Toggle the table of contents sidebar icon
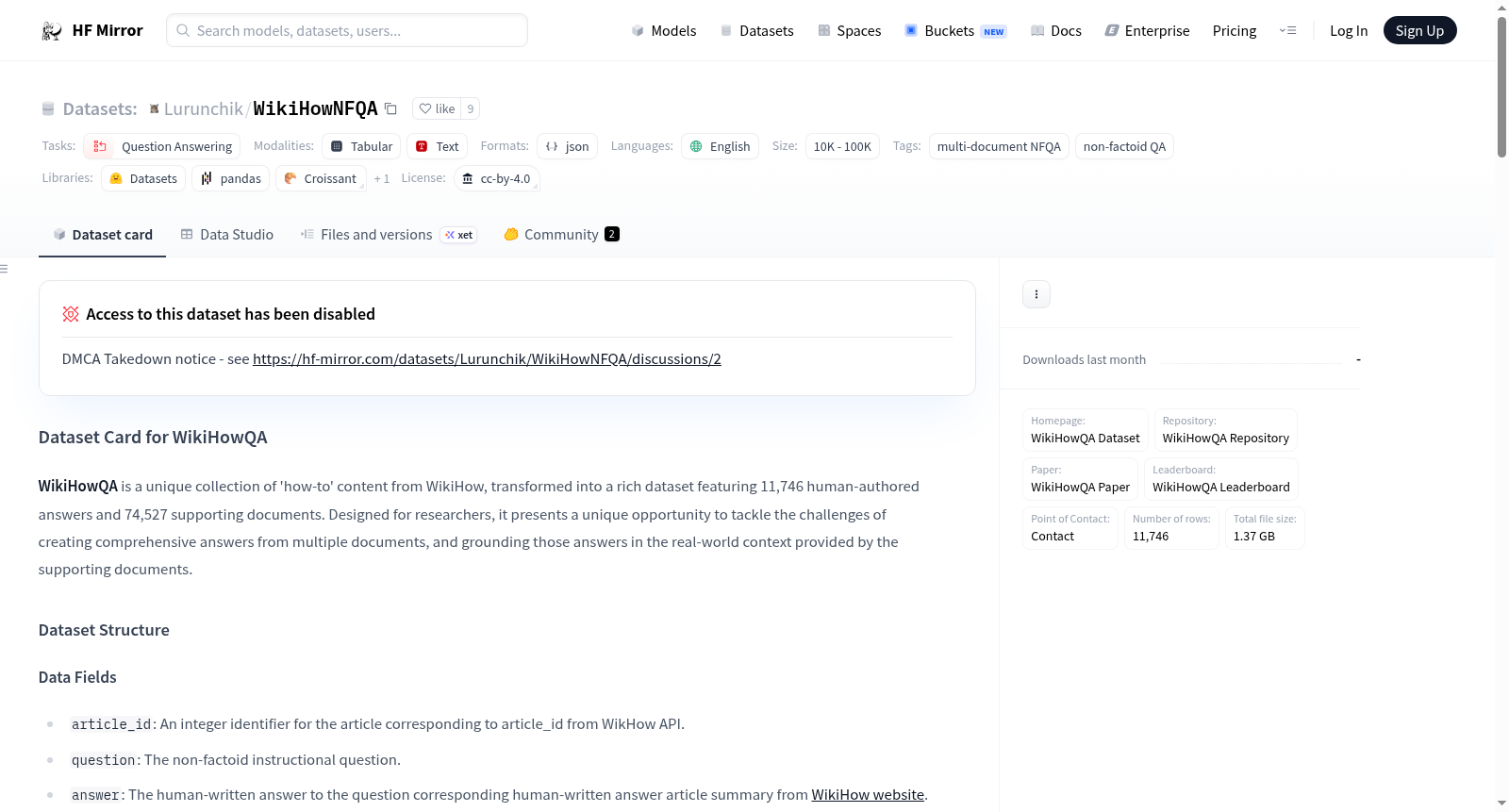Viewport: 1509px width, 812px height. 4,269
